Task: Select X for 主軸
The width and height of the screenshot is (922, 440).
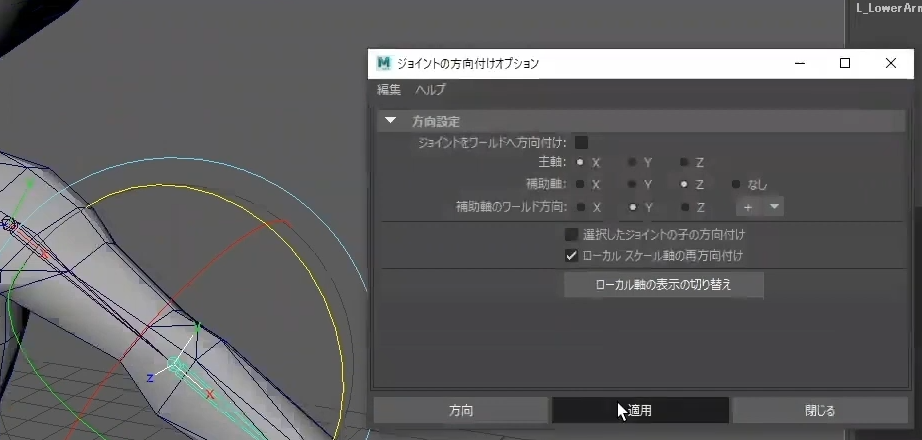Action: point(580,162)
